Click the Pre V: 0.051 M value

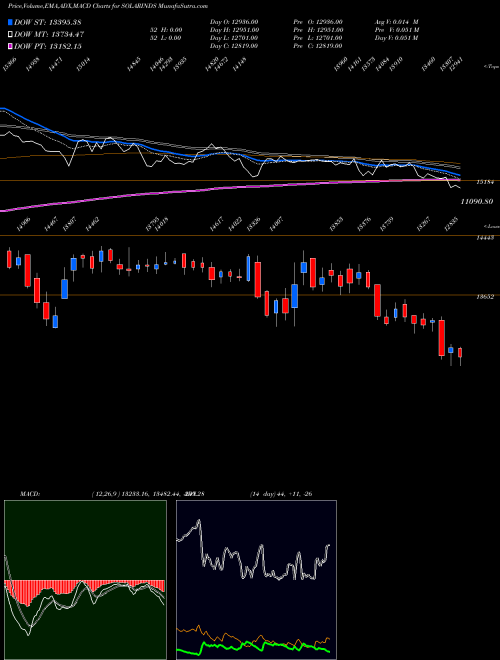(x=397, y=30)
